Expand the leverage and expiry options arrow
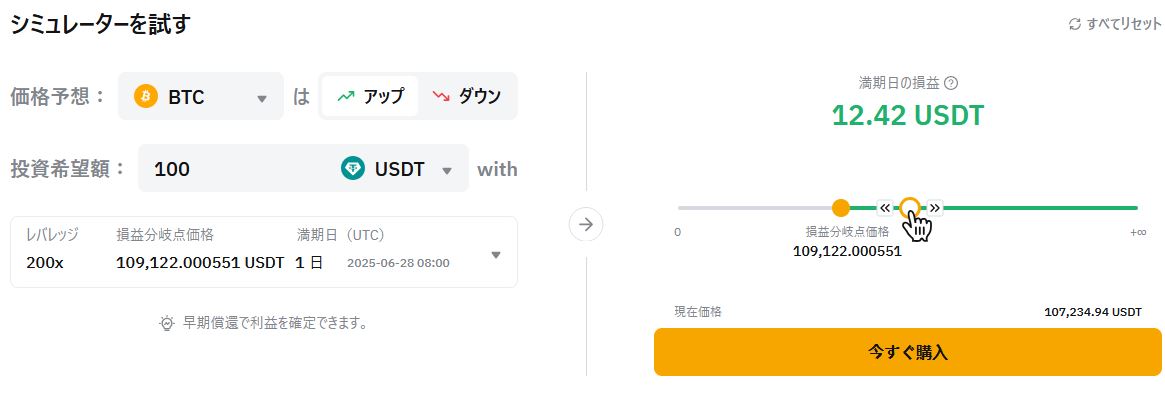Viewport: 1165px width, 395px height. 496,255
